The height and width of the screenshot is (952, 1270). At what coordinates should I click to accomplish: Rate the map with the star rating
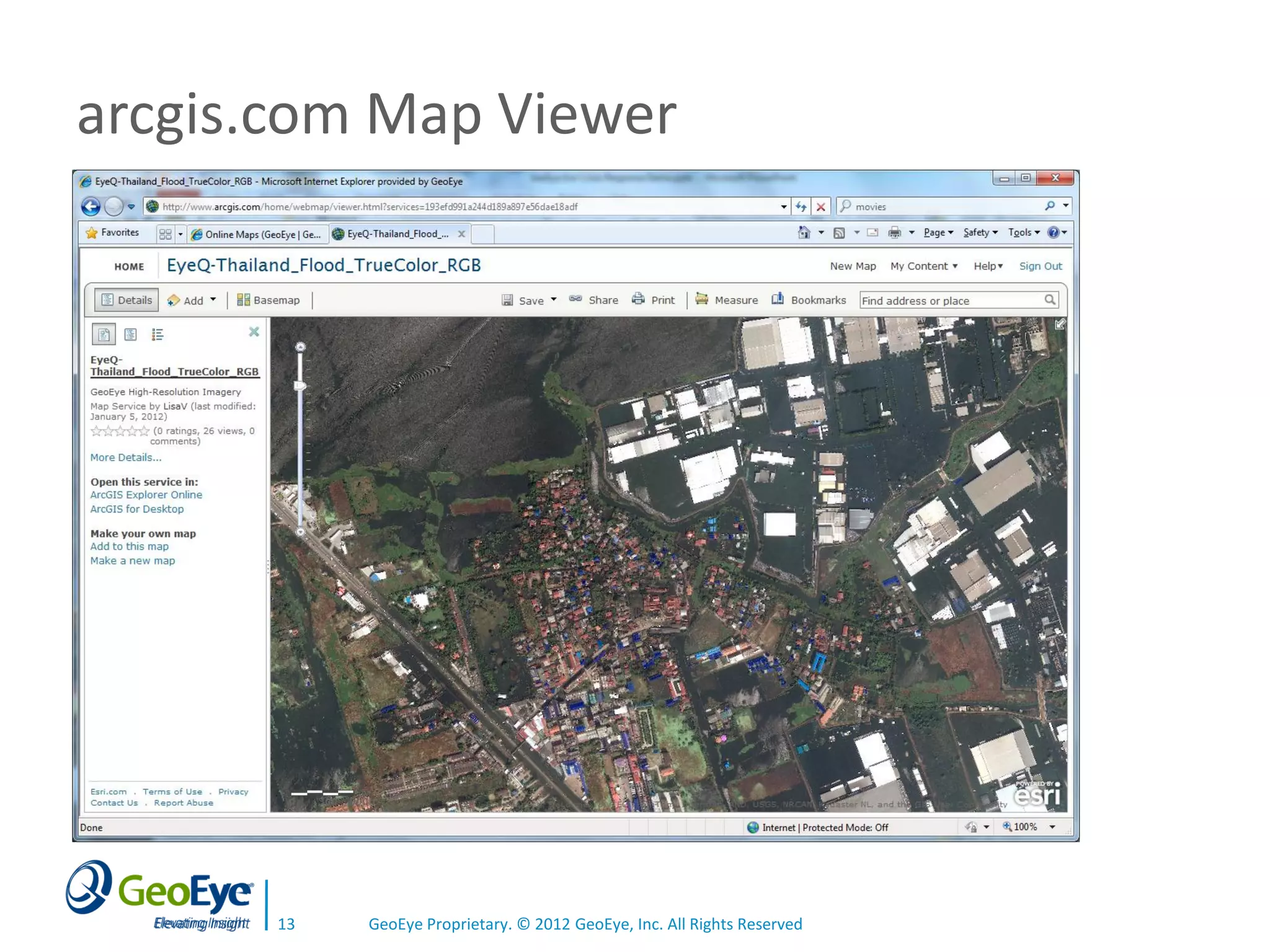coord(120,431)
